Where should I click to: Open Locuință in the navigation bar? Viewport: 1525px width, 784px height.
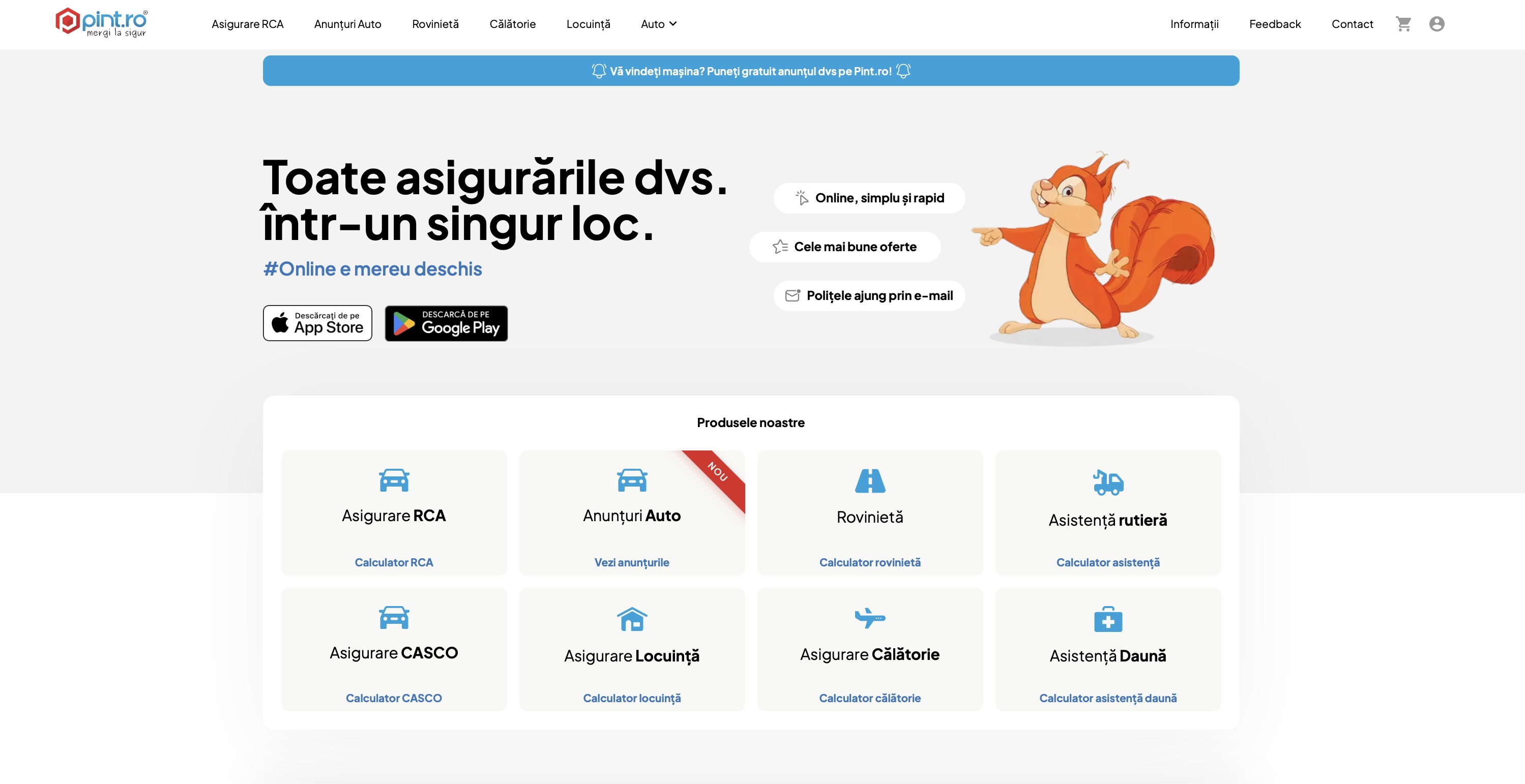[x=588, y=24]
